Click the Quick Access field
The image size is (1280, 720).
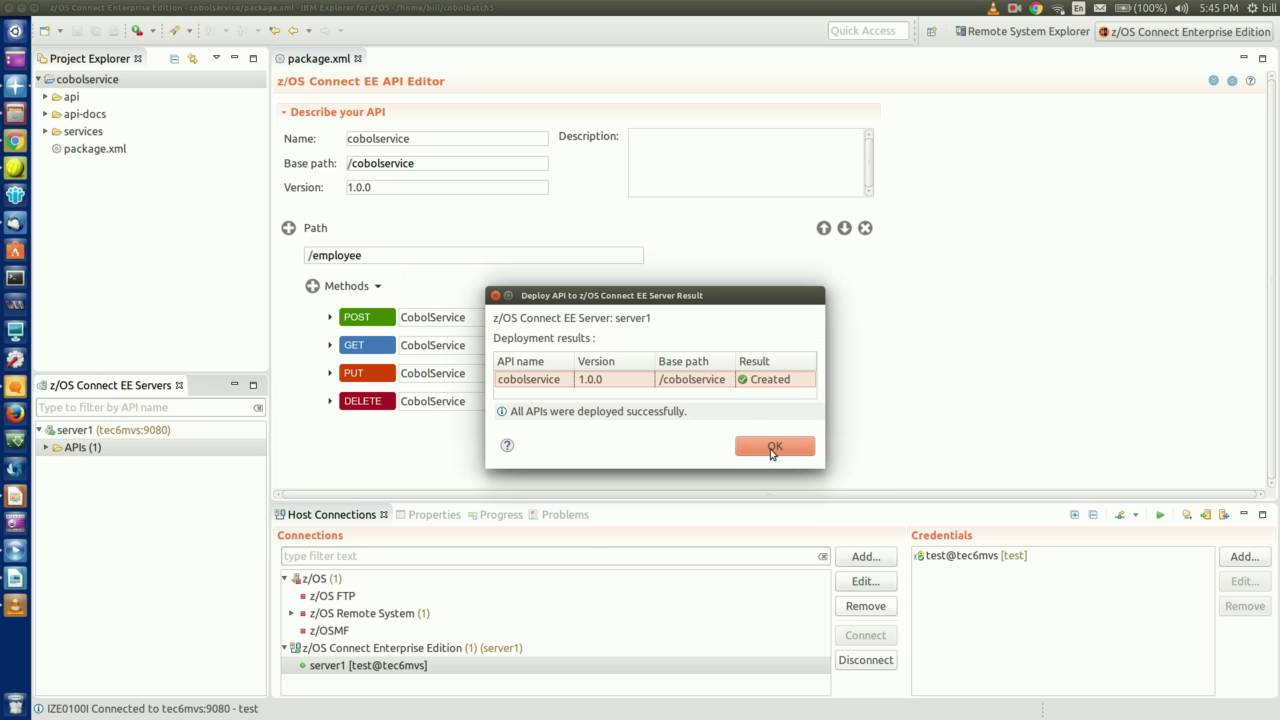click(868, 31)
